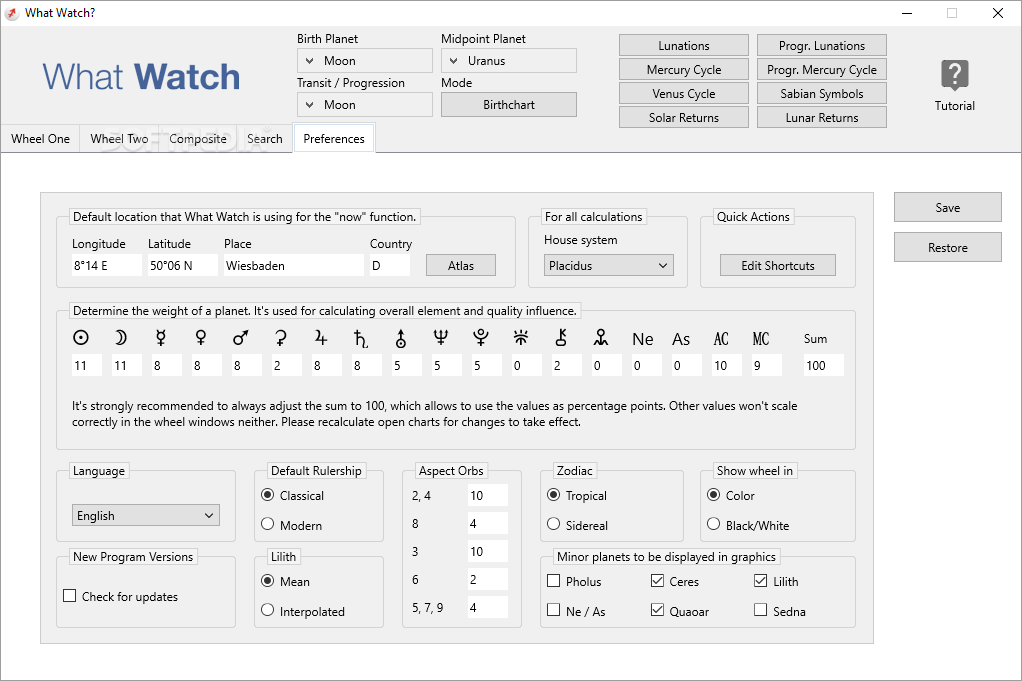This screenshot has width=1022, height=681.
Task: Click the Pluto planet symbol
Action: click(x=481, y=338)
